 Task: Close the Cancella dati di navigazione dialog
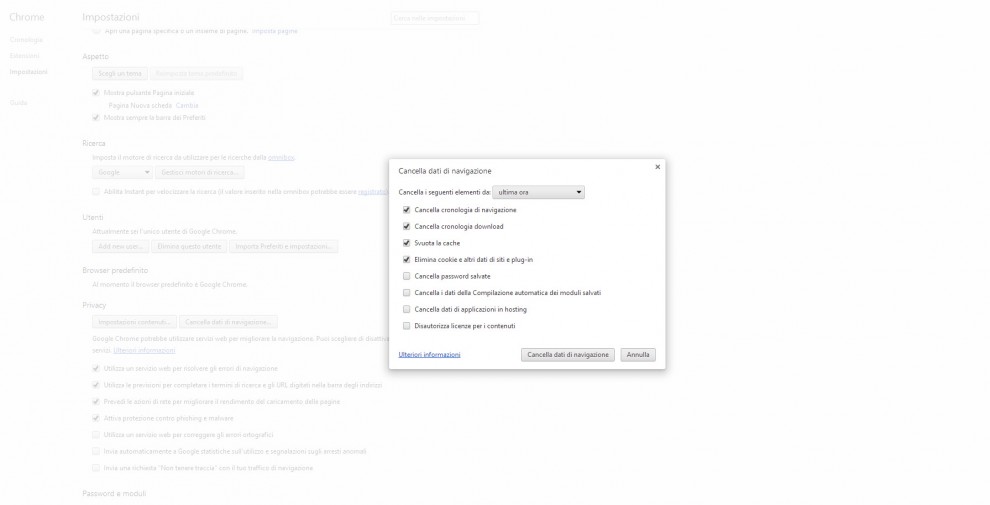[657, 167]
